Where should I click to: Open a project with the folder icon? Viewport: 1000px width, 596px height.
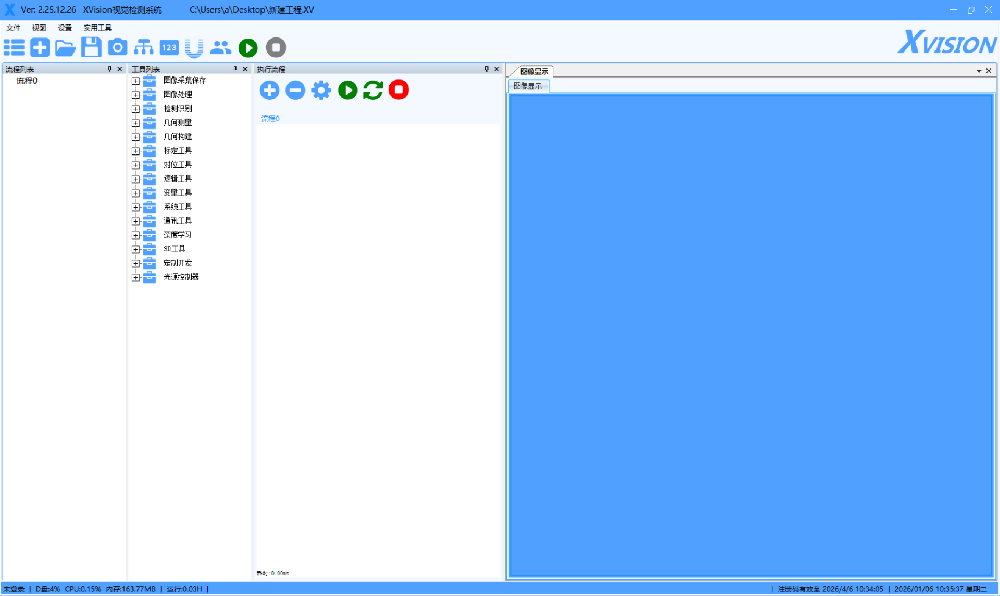pos(65,46)
